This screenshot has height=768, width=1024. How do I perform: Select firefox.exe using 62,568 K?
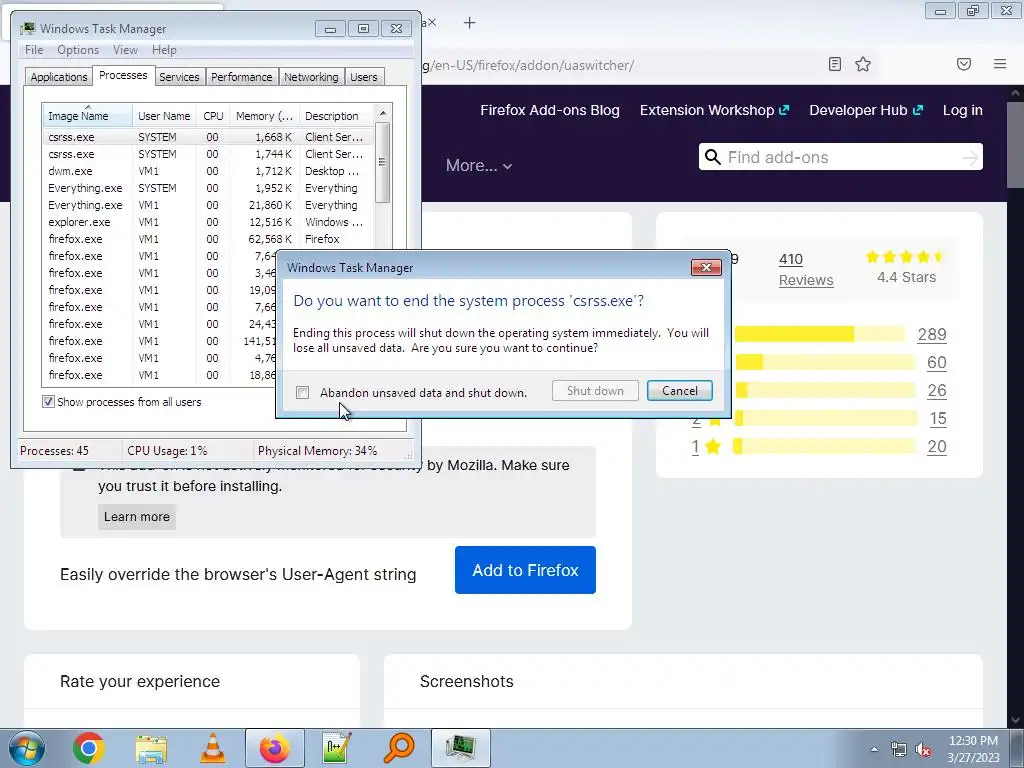pos(208,239)
